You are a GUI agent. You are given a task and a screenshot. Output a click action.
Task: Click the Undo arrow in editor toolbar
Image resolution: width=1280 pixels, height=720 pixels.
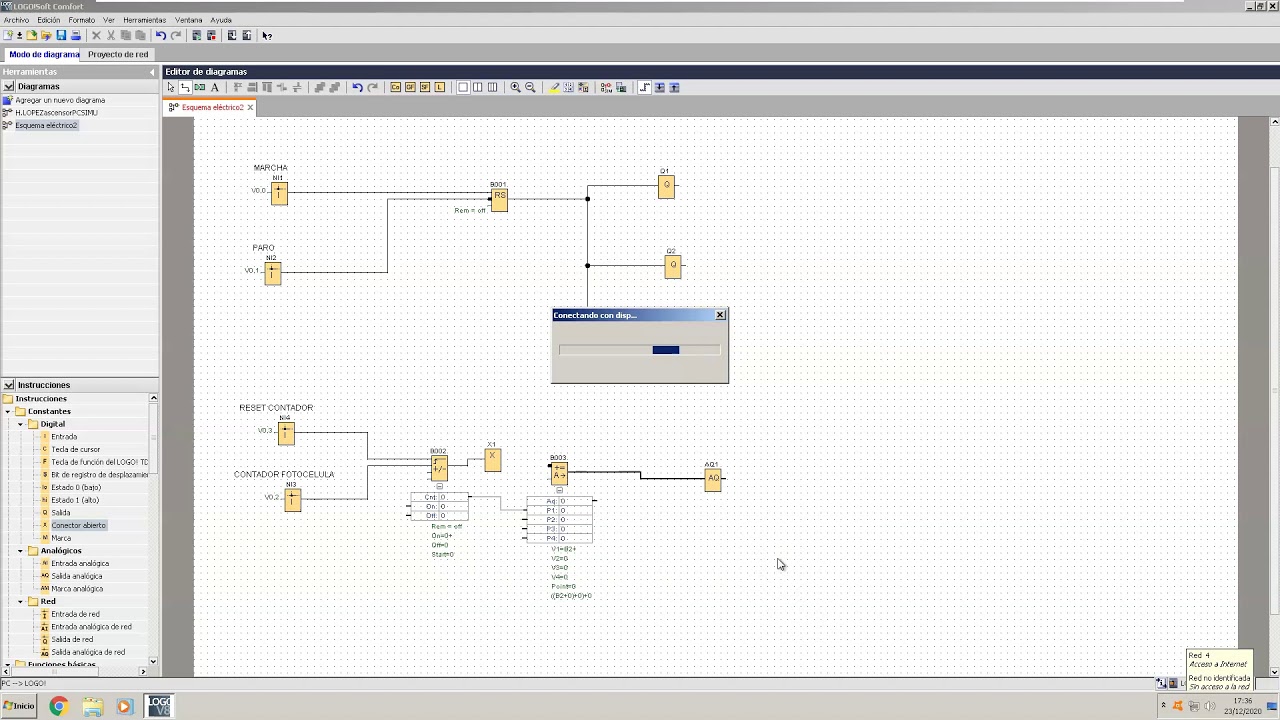pos(357,87)
